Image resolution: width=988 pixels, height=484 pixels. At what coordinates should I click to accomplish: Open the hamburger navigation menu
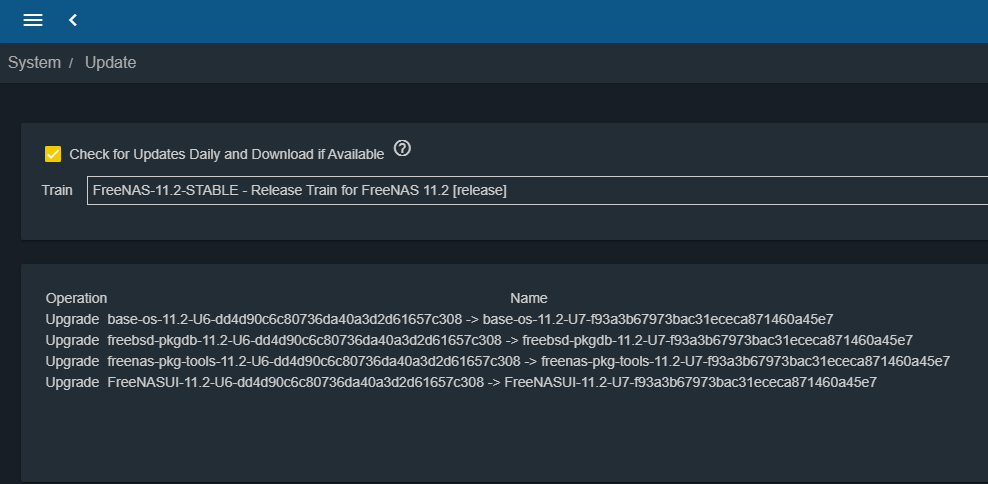pos(33,20)
